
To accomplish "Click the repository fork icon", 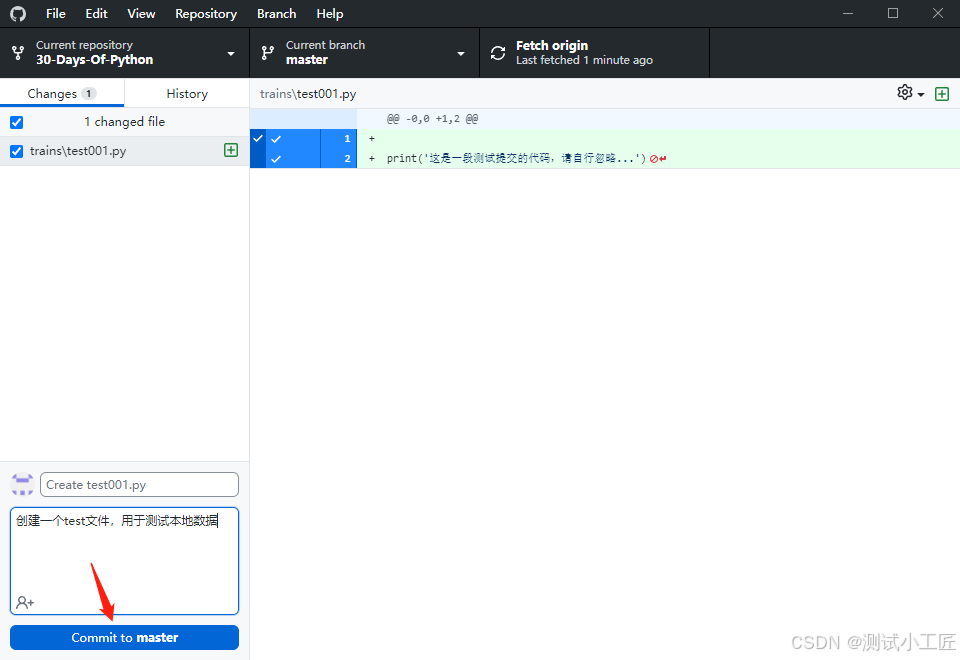I will coord(18,53).
